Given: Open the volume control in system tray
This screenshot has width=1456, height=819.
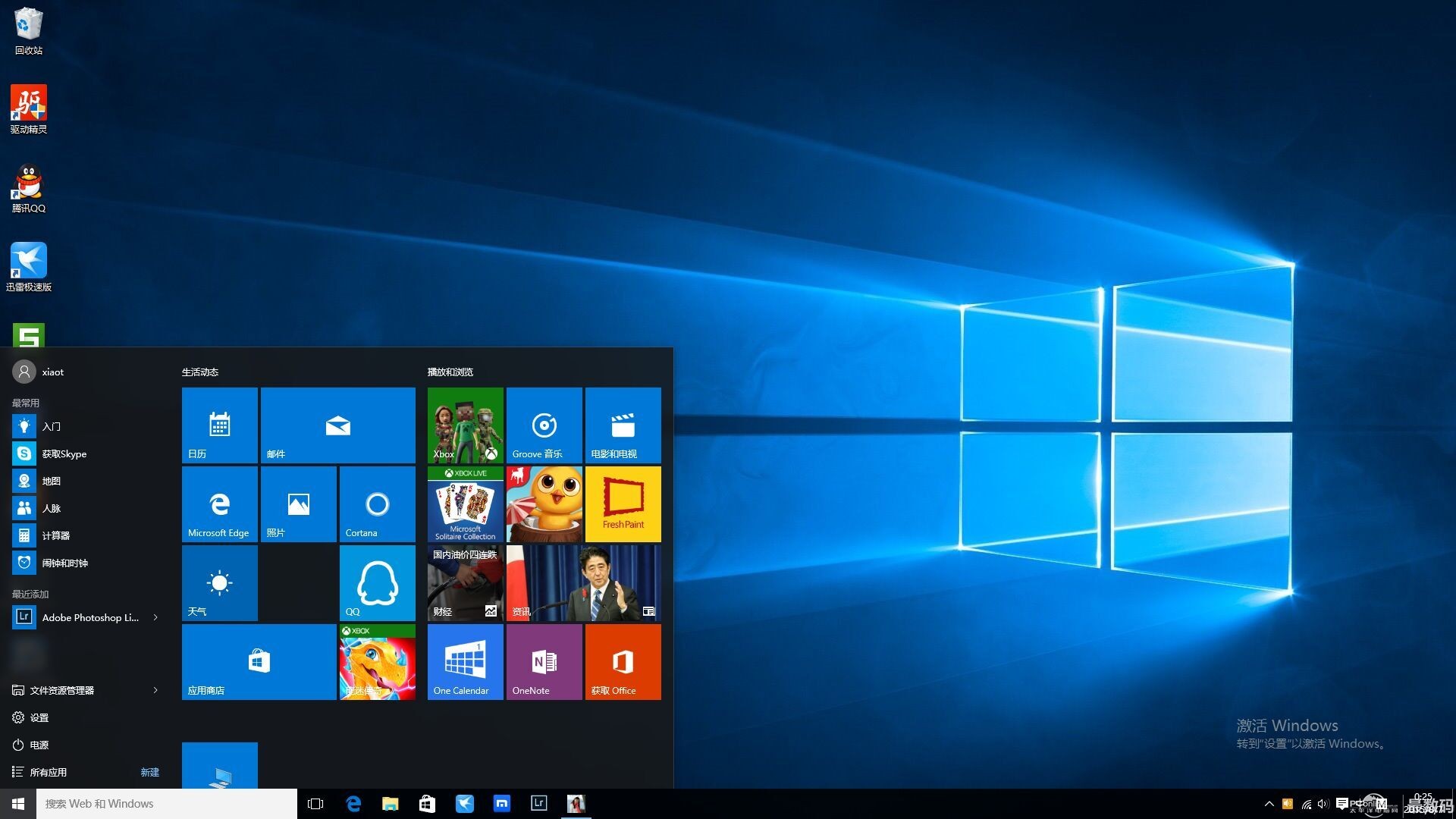Looking at the screenshot, I should point(1323,804).
